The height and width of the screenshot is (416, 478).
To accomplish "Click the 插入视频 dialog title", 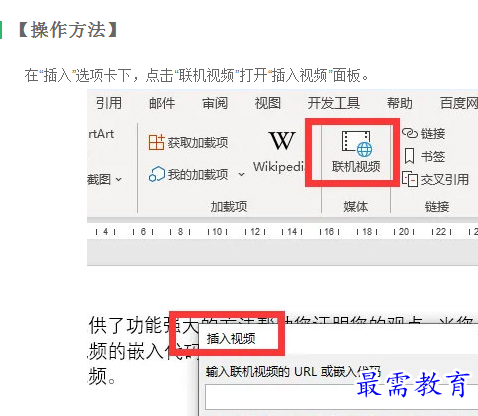I will pos(231,339).
